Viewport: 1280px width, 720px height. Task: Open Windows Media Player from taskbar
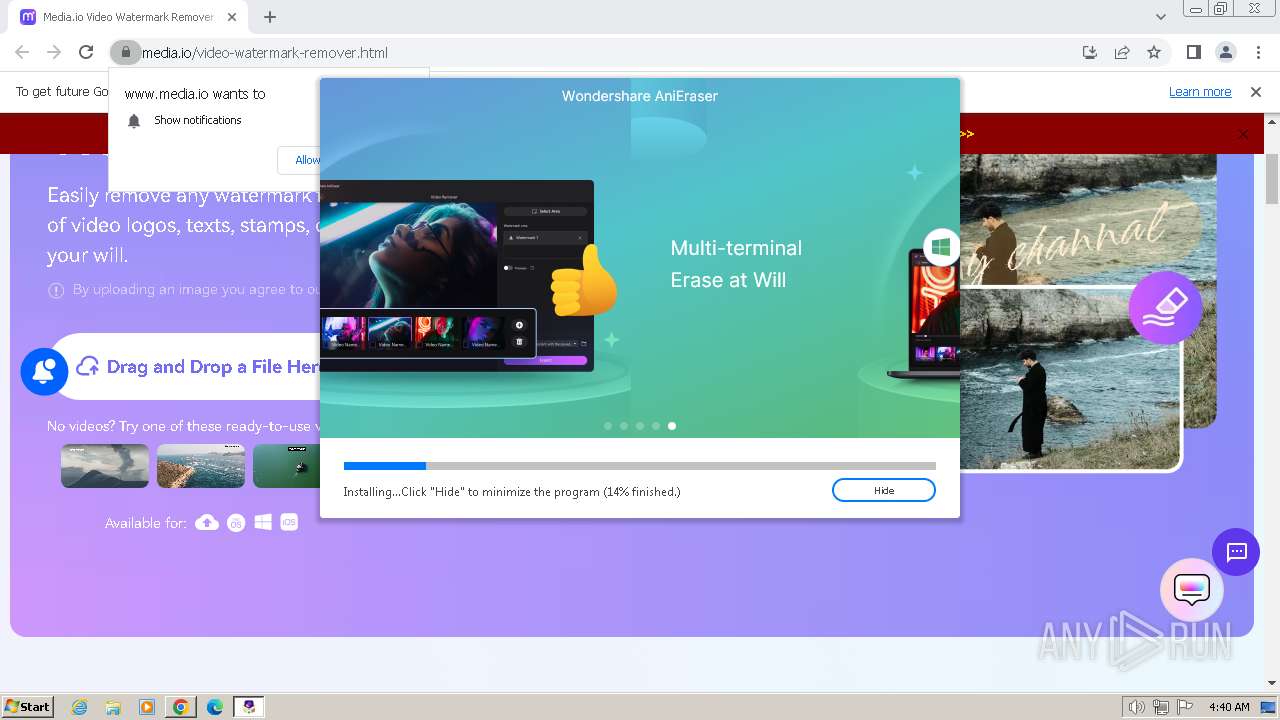click(x=147, y=707)
